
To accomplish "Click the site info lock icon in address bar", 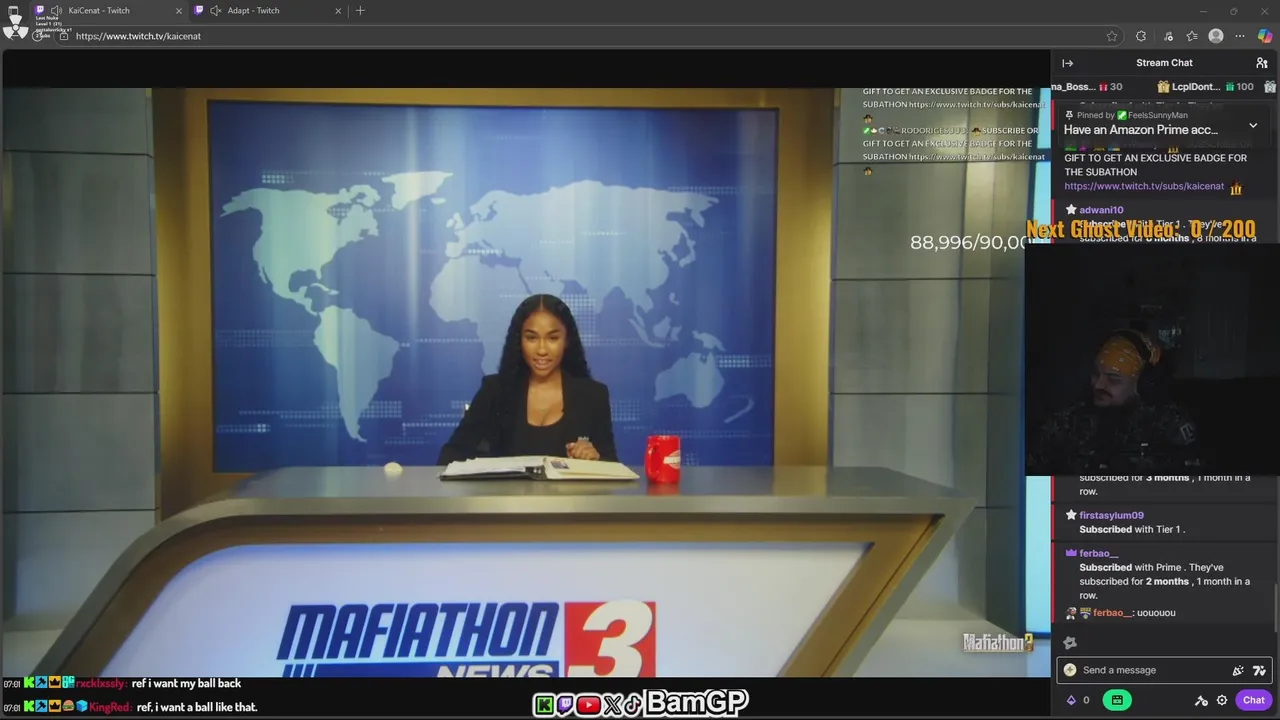I will (x=64, y=36).
